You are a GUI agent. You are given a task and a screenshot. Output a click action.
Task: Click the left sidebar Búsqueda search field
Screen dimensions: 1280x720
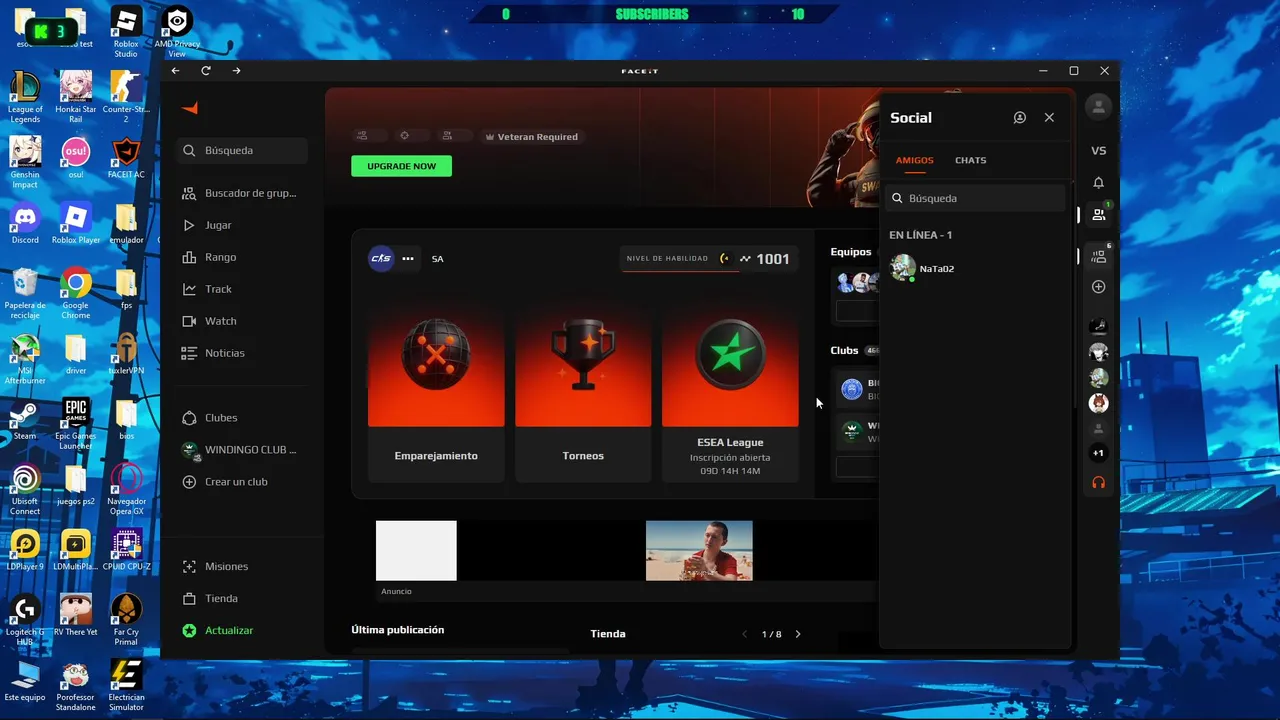[x=241, y=150]
